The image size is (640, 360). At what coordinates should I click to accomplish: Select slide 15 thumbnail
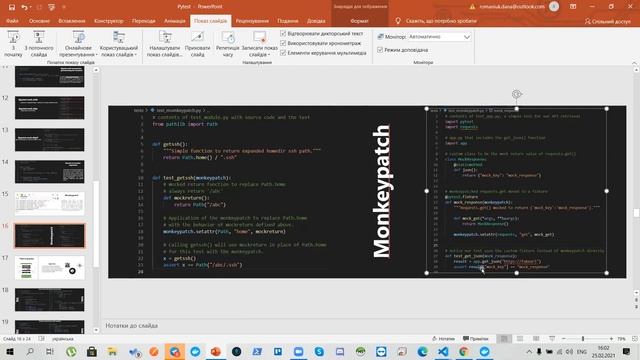pyautogui.click(x=50, y=204)
